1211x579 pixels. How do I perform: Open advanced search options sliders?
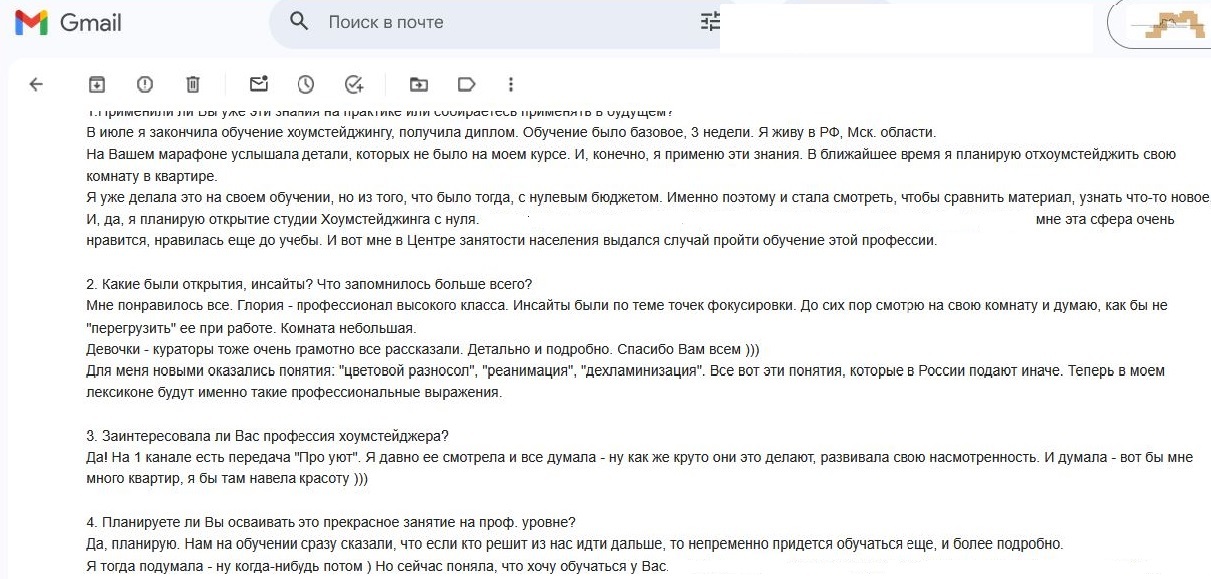[710, 21]
